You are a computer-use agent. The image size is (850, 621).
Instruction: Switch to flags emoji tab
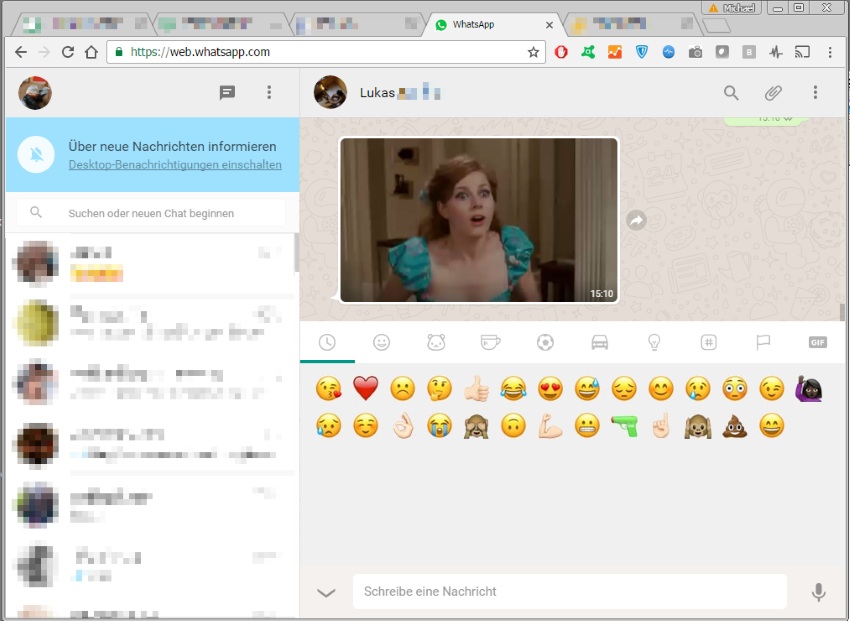pos(763,342)
